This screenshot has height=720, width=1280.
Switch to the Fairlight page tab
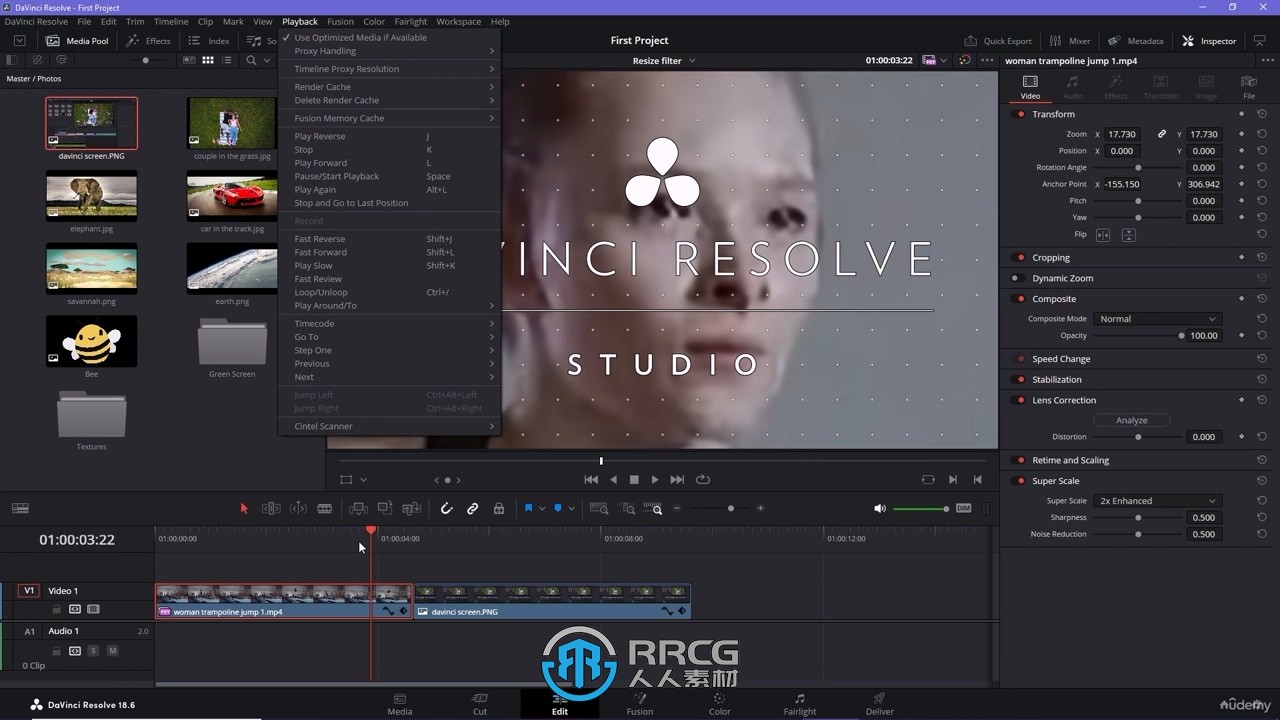[x=799, y=704]
